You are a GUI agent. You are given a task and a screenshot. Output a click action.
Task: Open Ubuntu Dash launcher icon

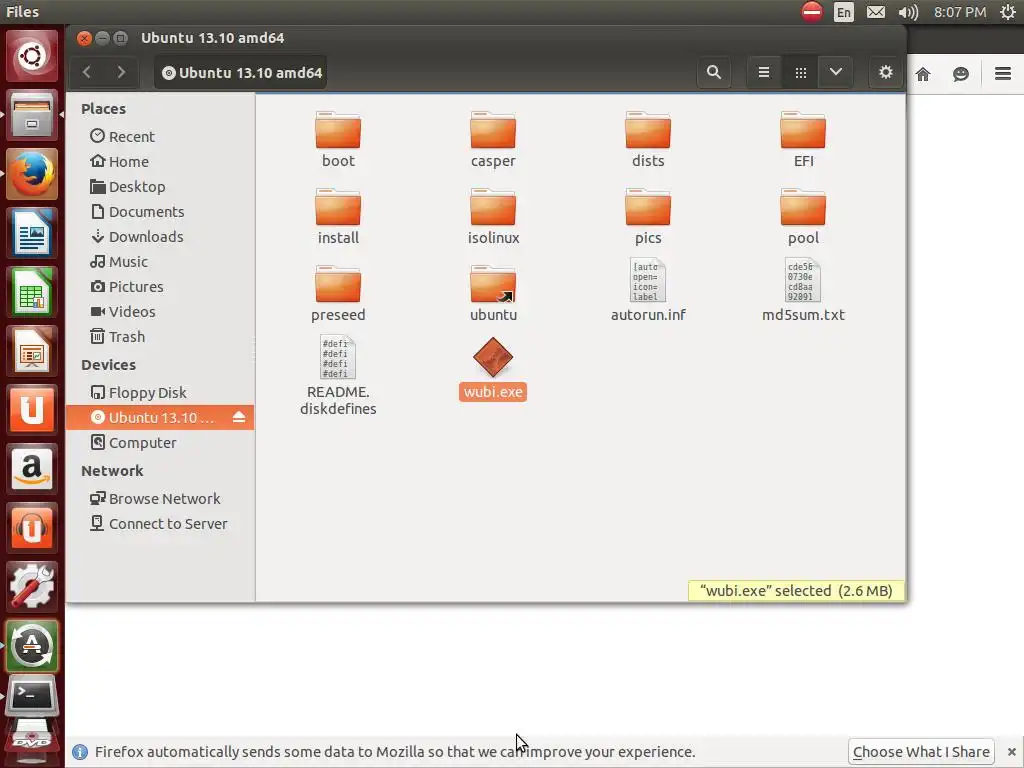point(31,56)
